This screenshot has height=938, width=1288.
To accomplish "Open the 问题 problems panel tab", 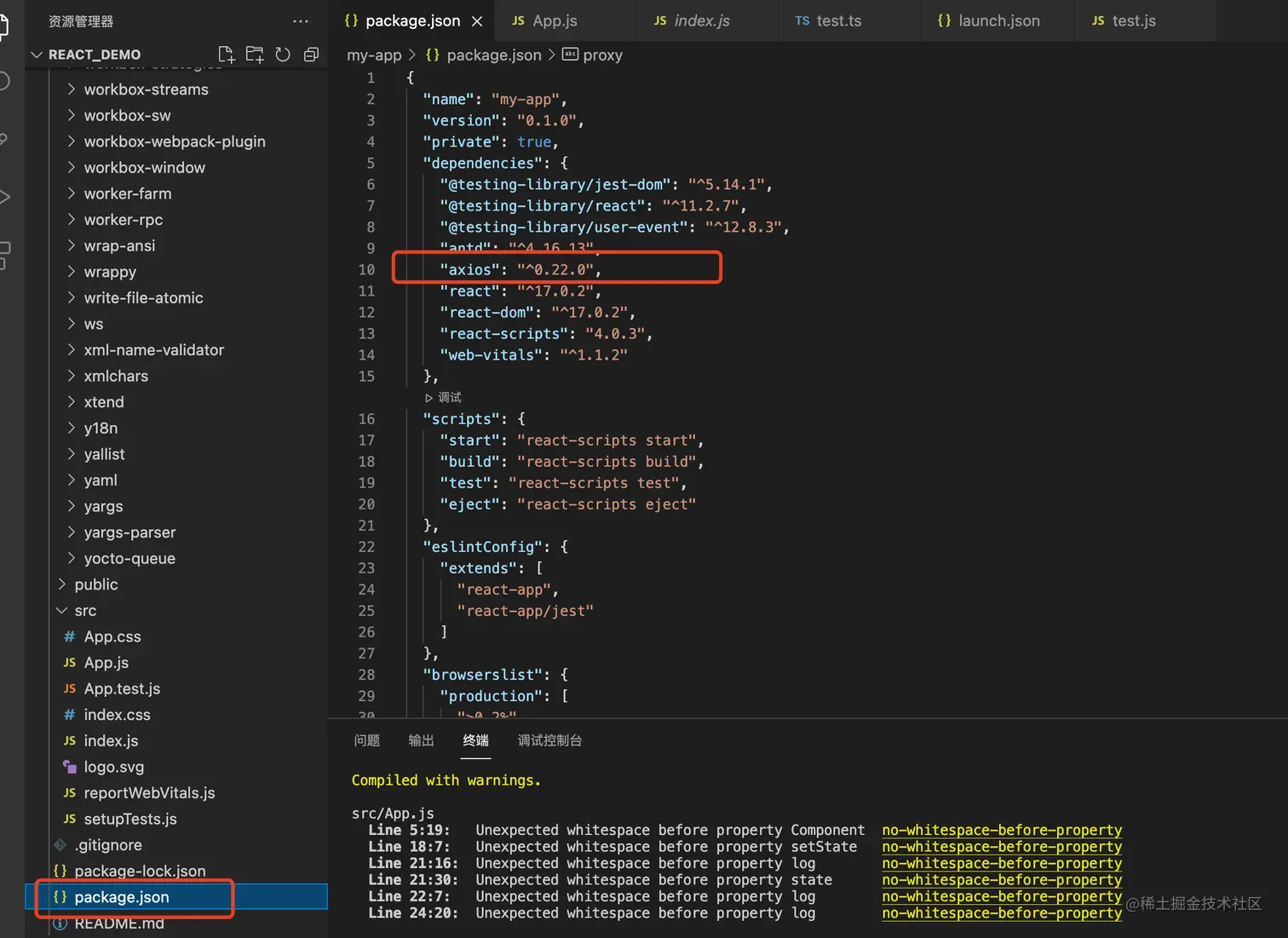I will coord(367,740).
